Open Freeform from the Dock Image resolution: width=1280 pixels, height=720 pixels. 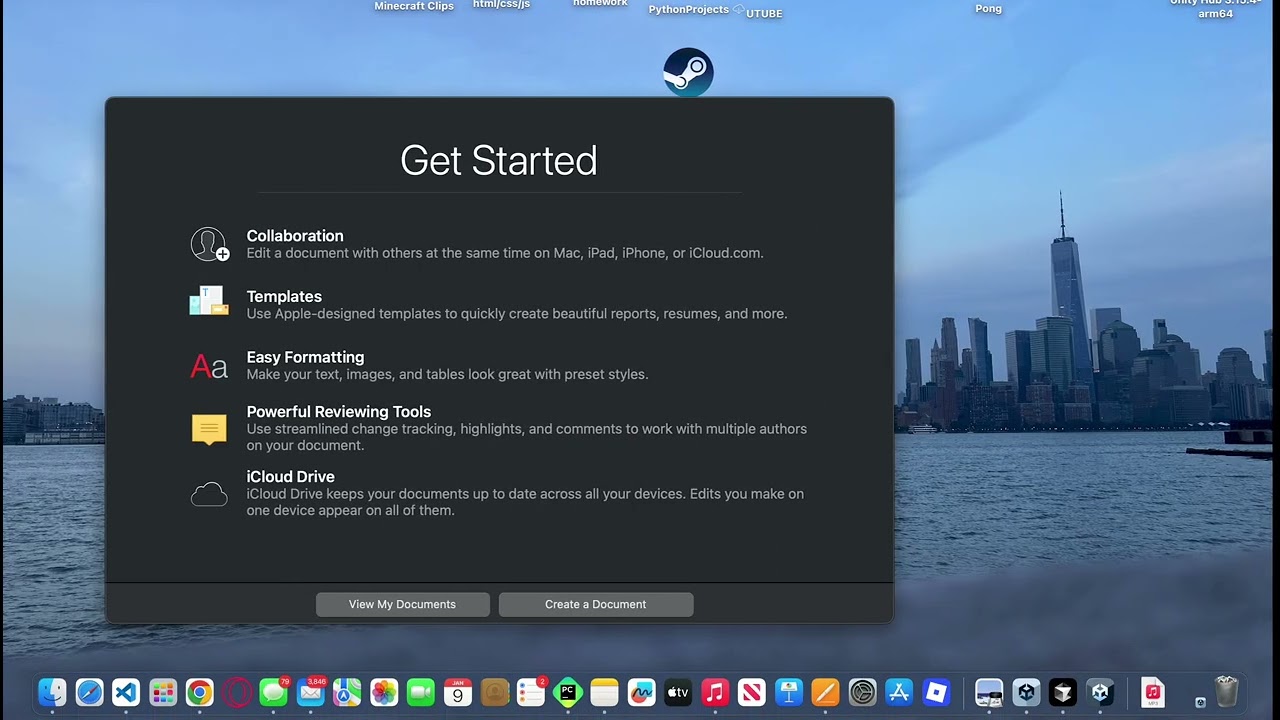(641, 692)
